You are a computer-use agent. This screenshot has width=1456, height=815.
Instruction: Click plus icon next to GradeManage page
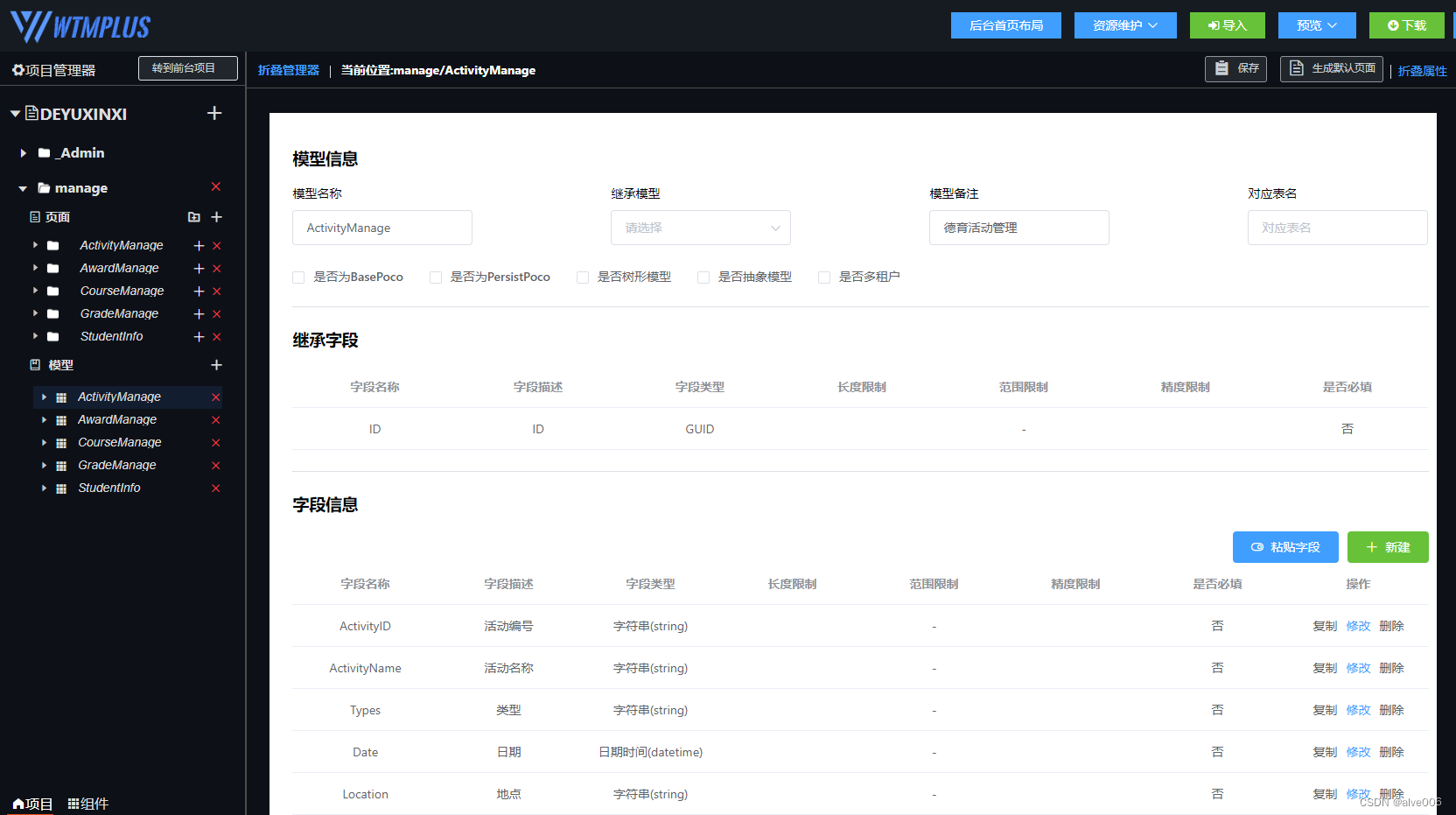pyautogui.click(x=198, y=313)
